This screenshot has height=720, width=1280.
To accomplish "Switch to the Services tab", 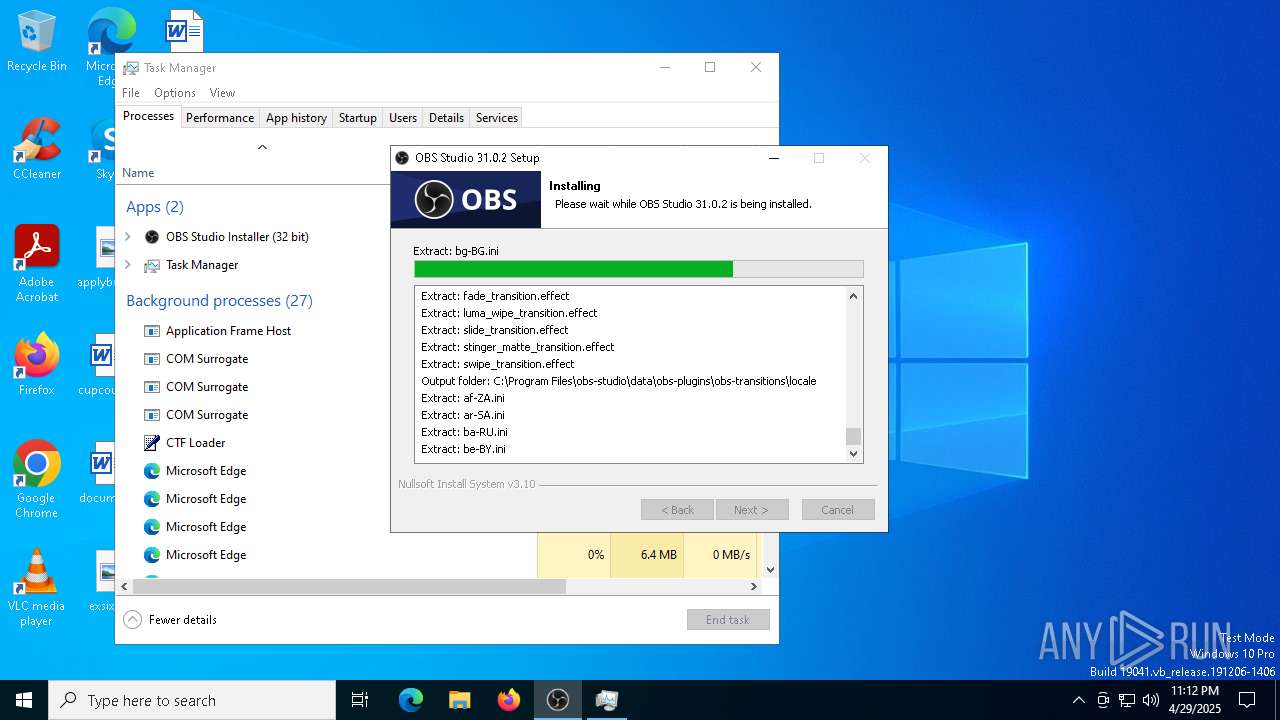I will click(x=497, y=118).
